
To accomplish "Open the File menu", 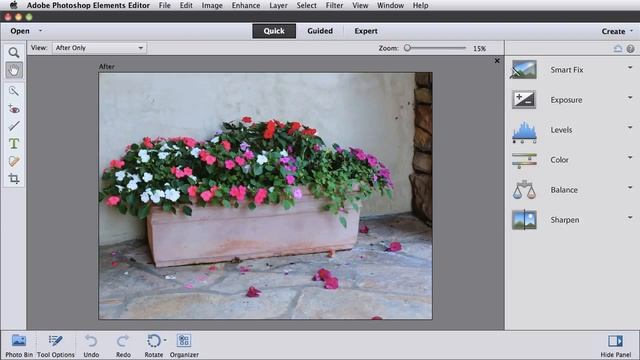I will coord(164,5).
